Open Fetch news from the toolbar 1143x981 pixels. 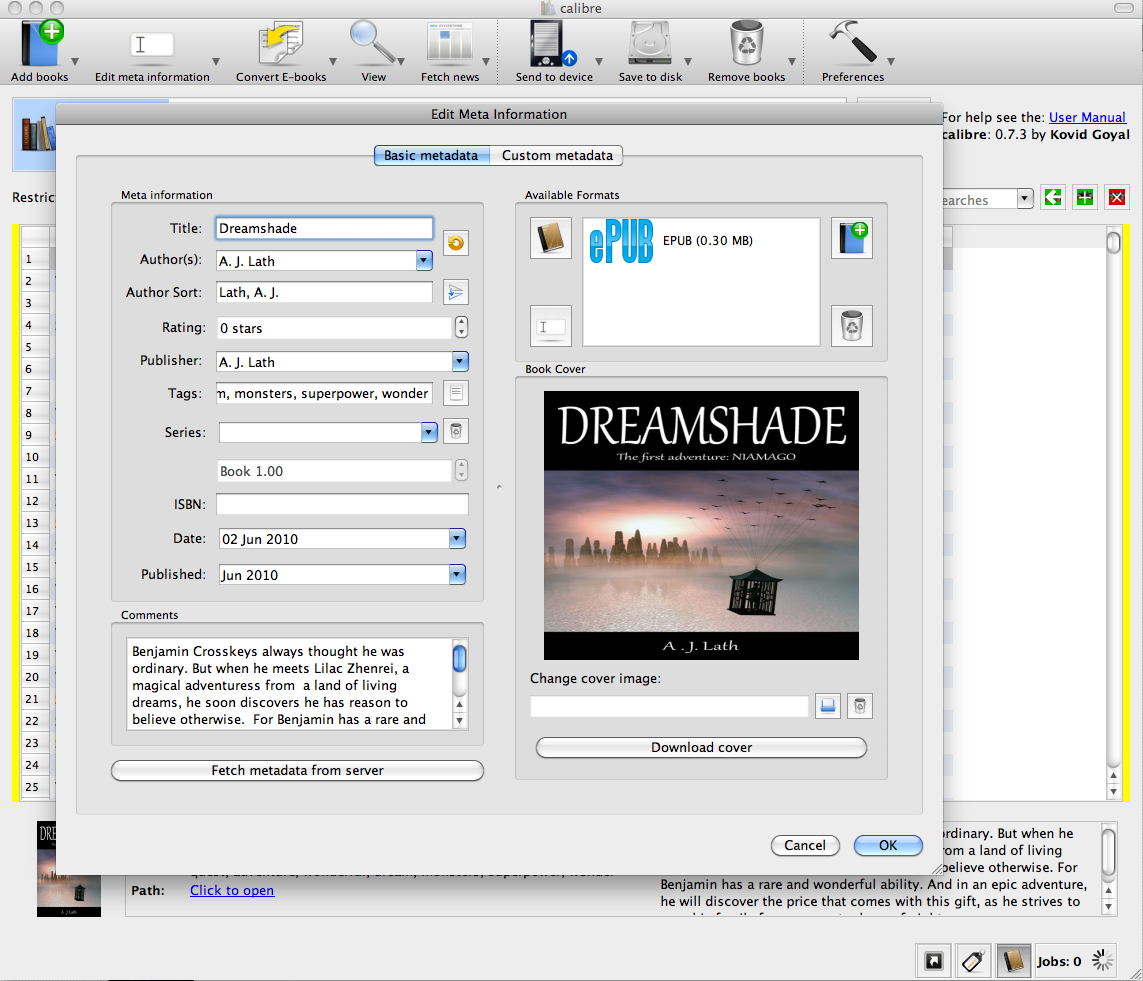[x=449, y=45]
